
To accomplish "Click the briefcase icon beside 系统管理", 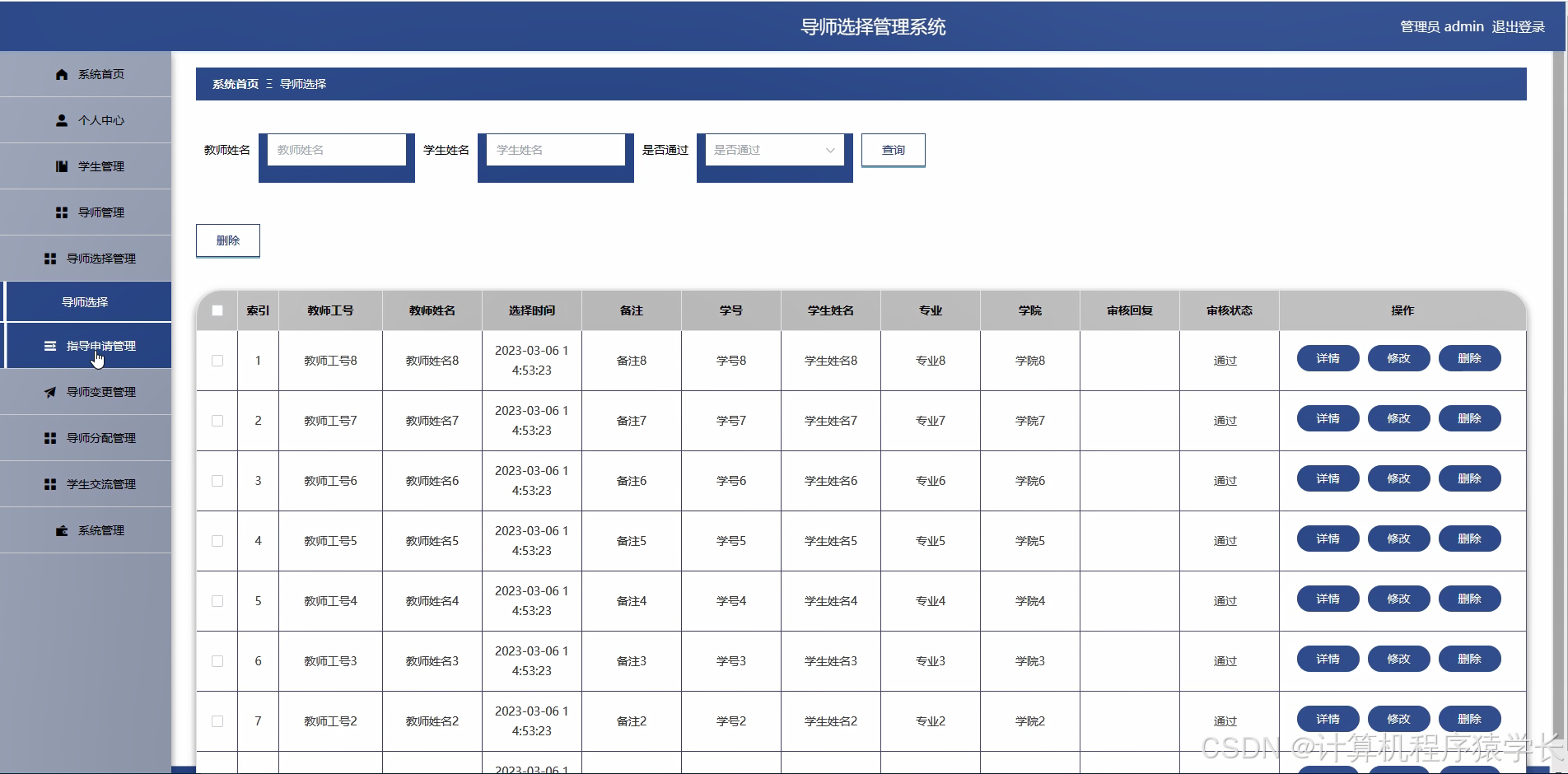I will 62,530.
